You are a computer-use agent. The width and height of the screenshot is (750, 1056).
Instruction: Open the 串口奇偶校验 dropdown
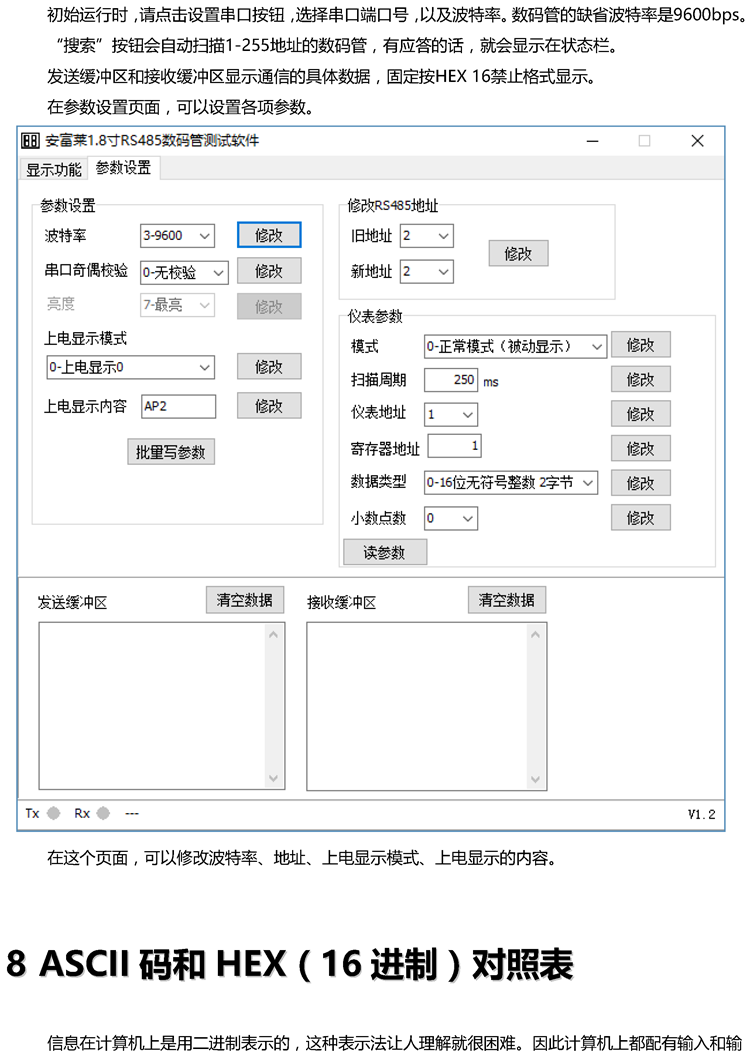(184, 272)
